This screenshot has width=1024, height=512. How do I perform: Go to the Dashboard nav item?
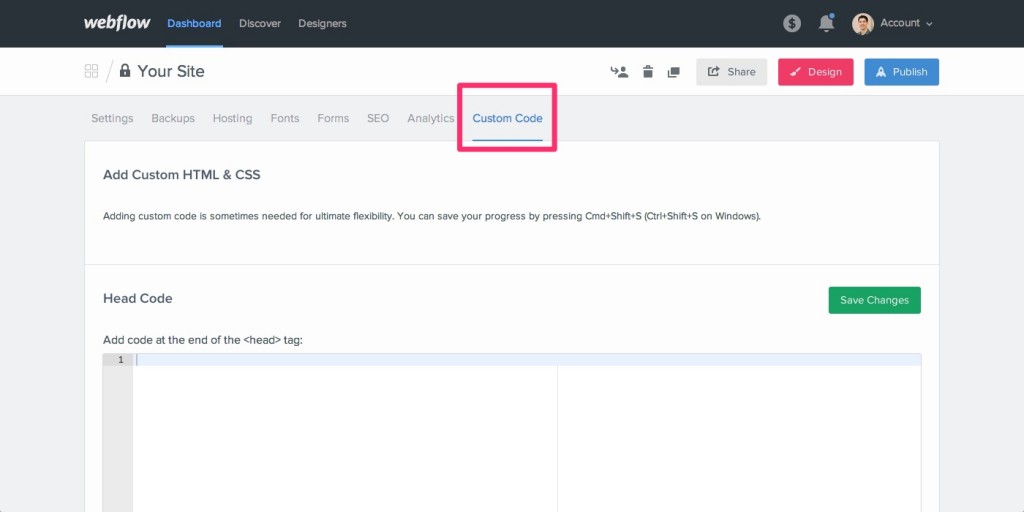194,24
